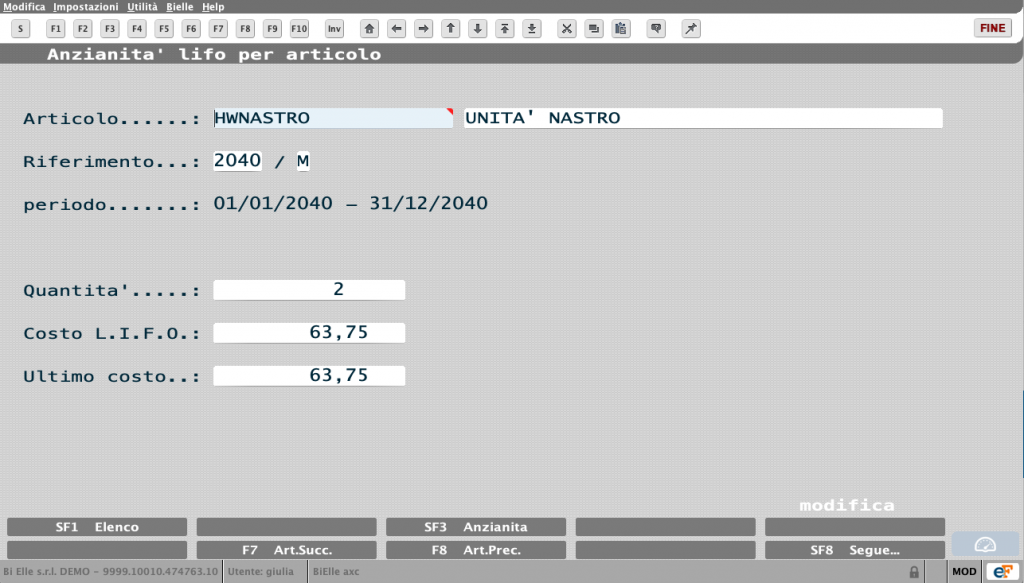Click the home icon in the toolbar
Viewport: 1024px width, 583px height.
(x=370, y=29)
